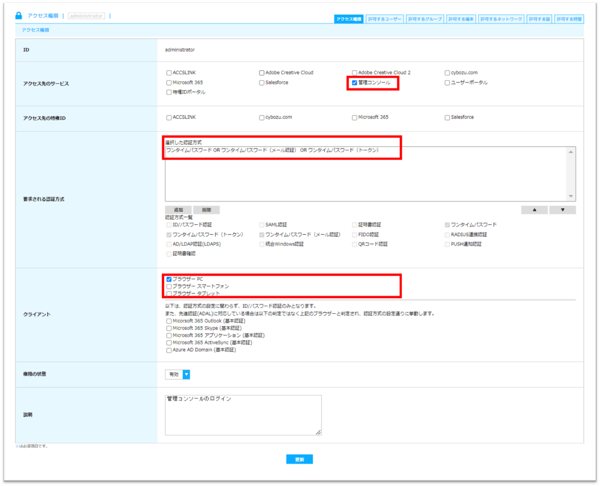
Task: Move selected method down with ▼ button
Action: tap(562, 210)
